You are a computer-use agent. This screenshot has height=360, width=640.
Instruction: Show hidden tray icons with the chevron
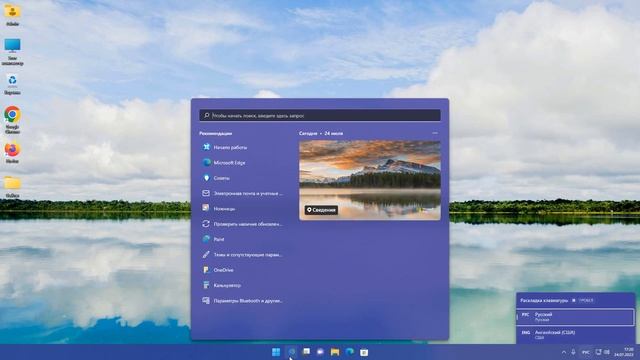[x=564, y=352]
